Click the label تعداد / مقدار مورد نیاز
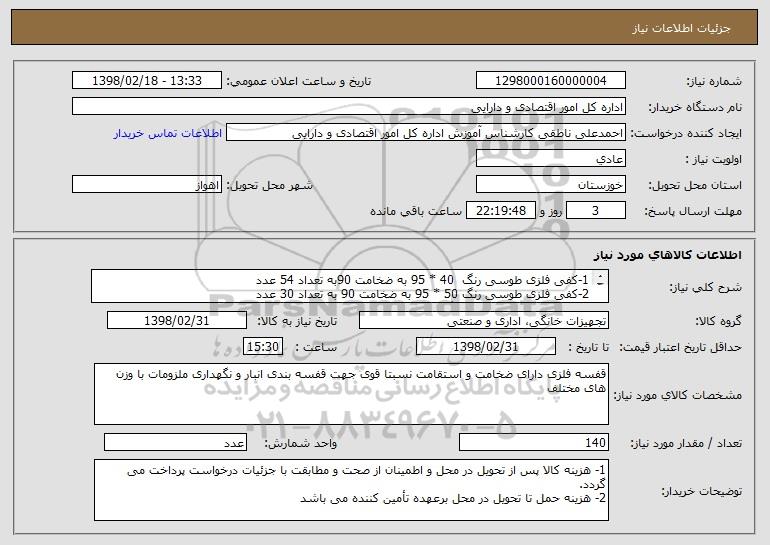 click(686, 443)
